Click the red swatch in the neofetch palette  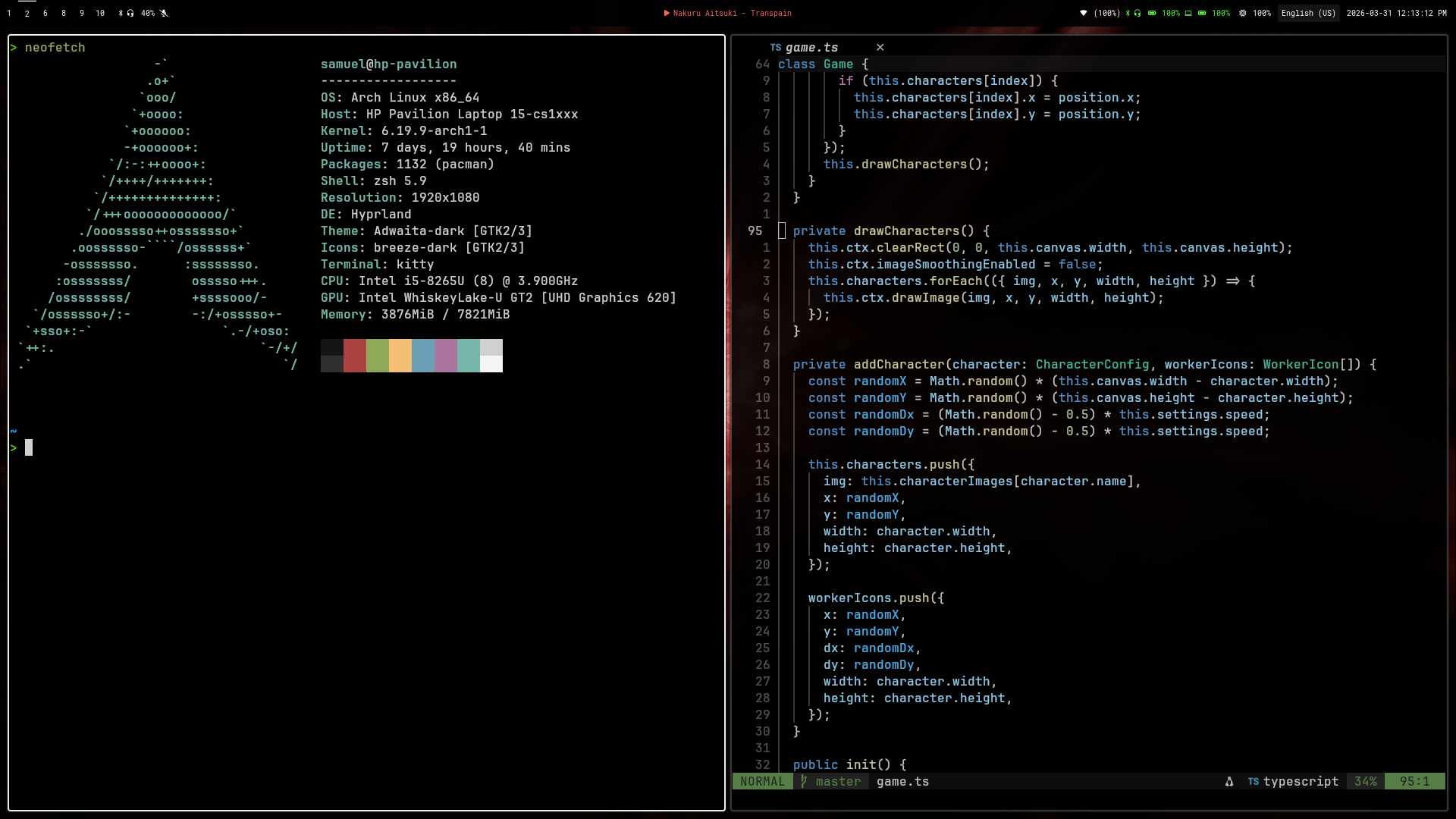[355, 356]
